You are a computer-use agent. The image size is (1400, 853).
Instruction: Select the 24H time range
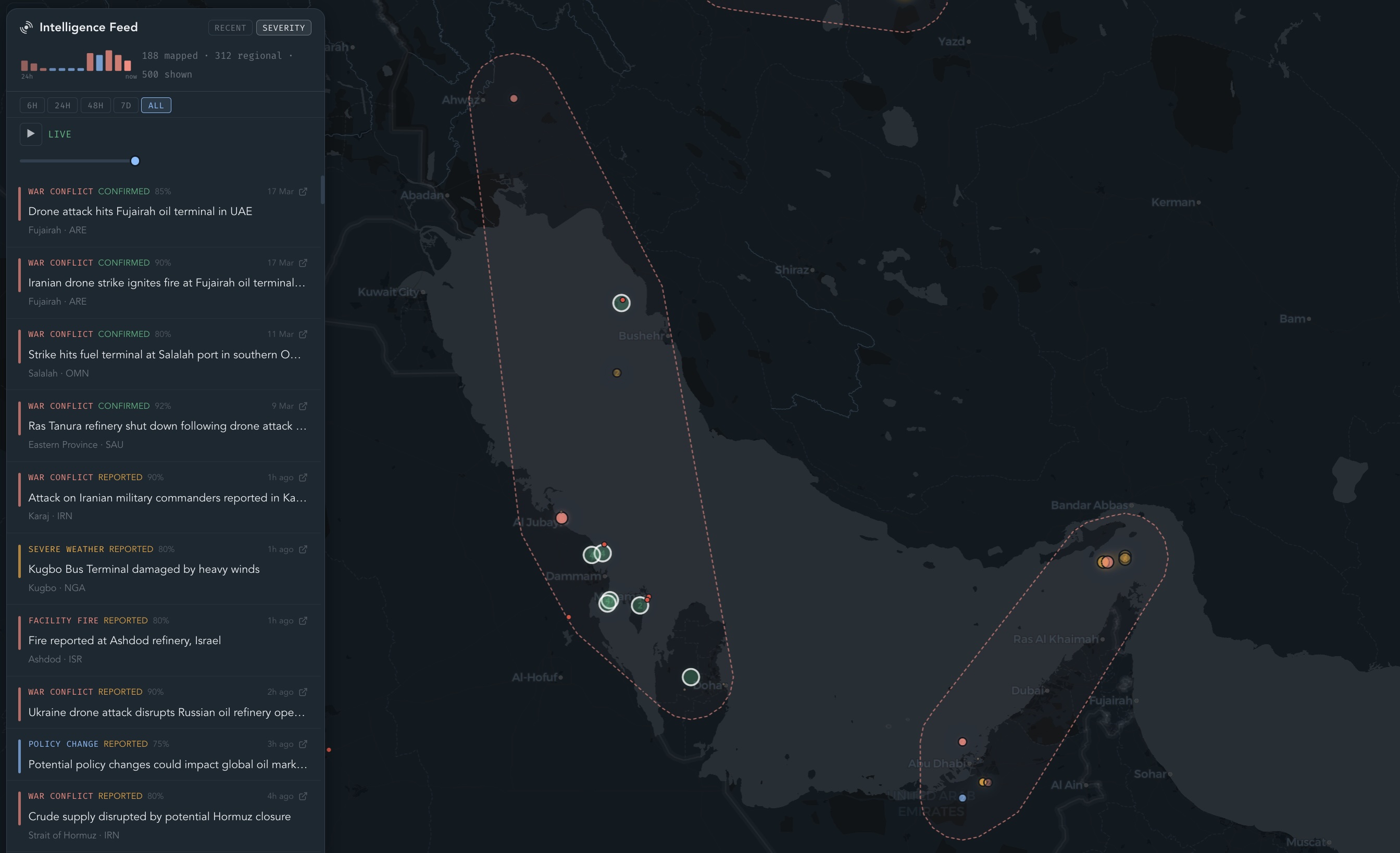tap(63, 106)
